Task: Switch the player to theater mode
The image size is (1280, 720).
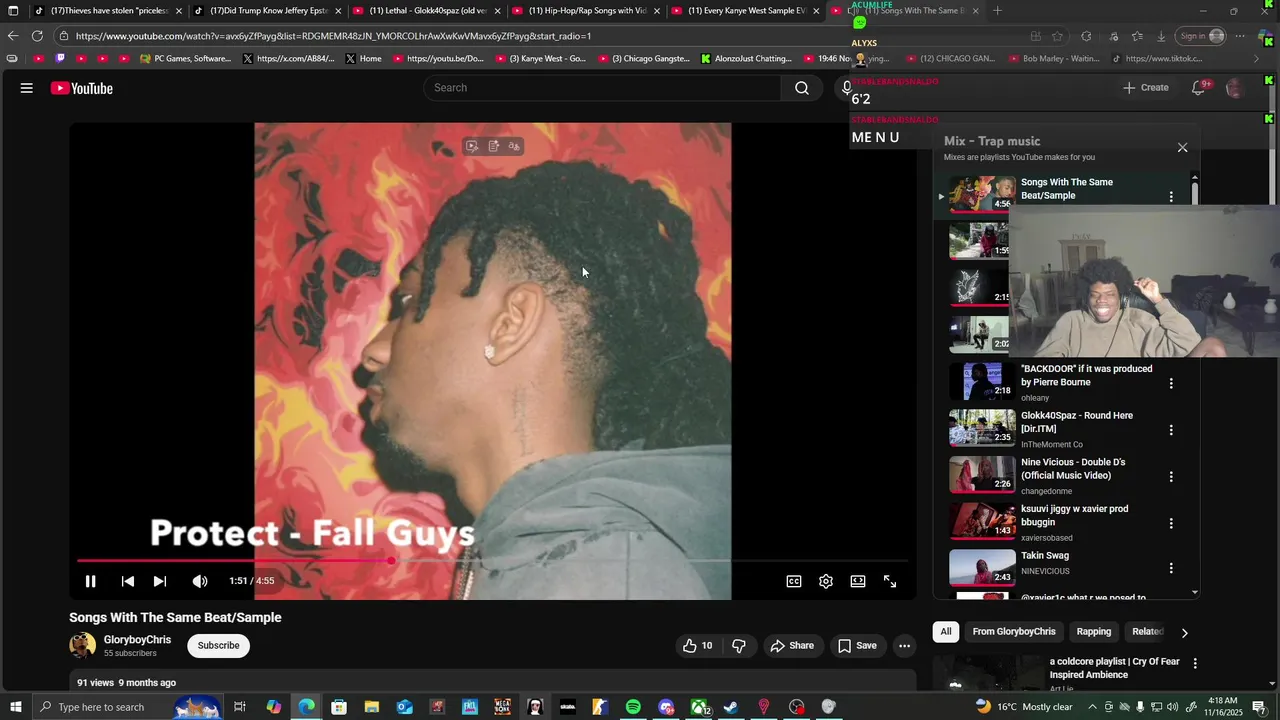Action: pos(858,581)
